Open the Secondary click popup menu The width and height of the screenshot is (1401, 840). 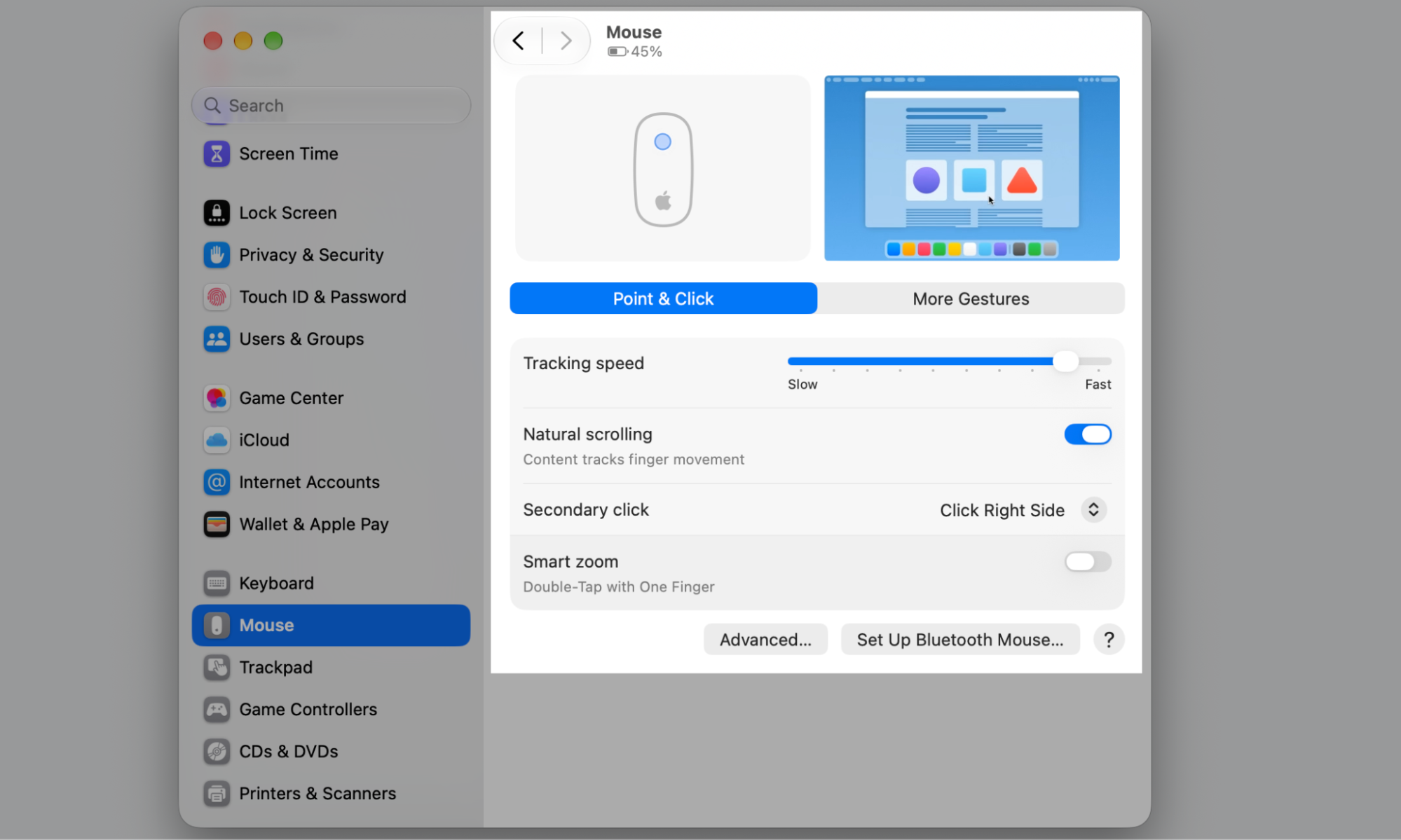[x=1093, y=510]
